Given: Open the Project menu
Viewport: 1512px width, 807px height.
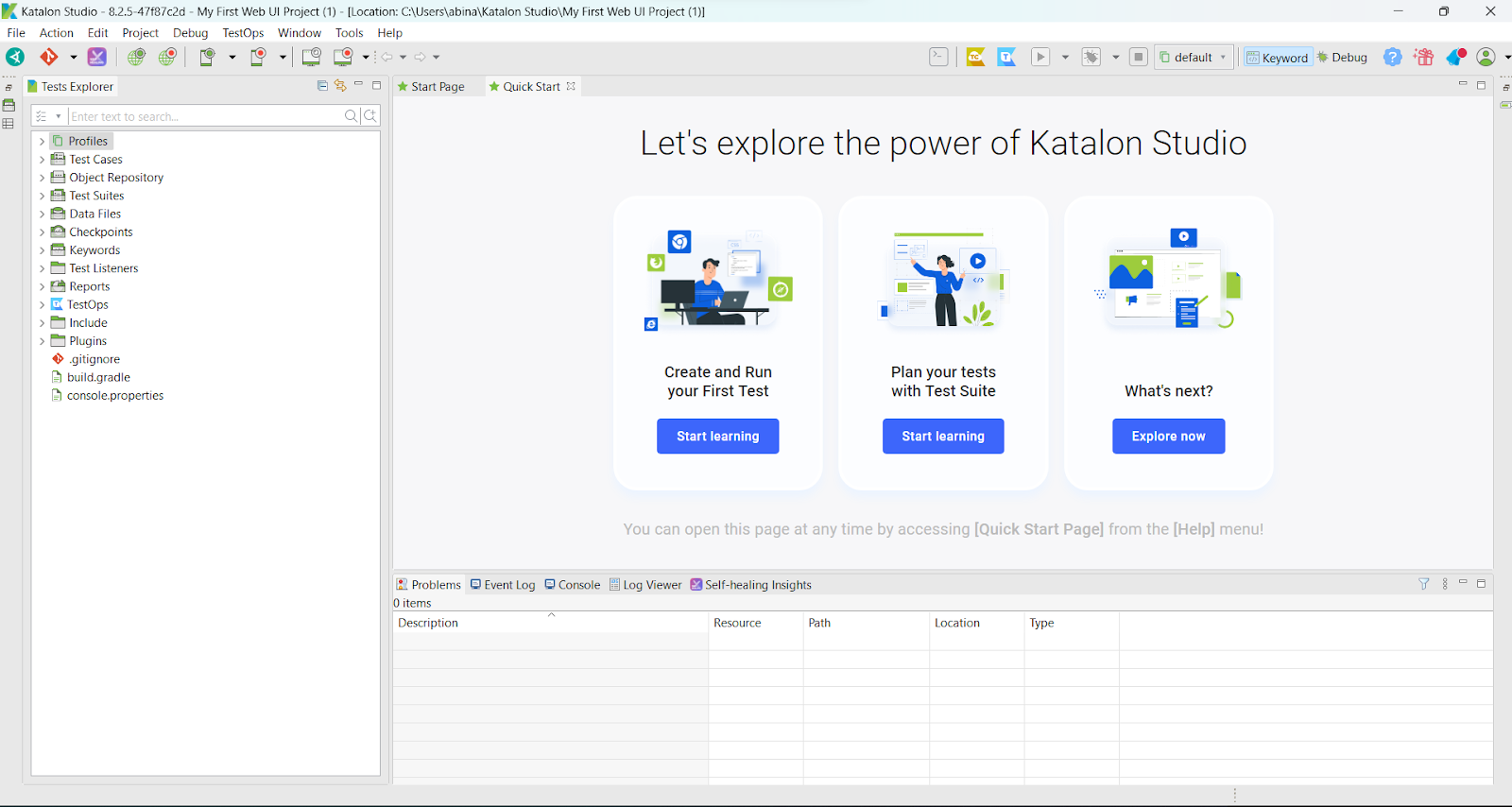Looking at the screenshot, I should pos(140,33).
